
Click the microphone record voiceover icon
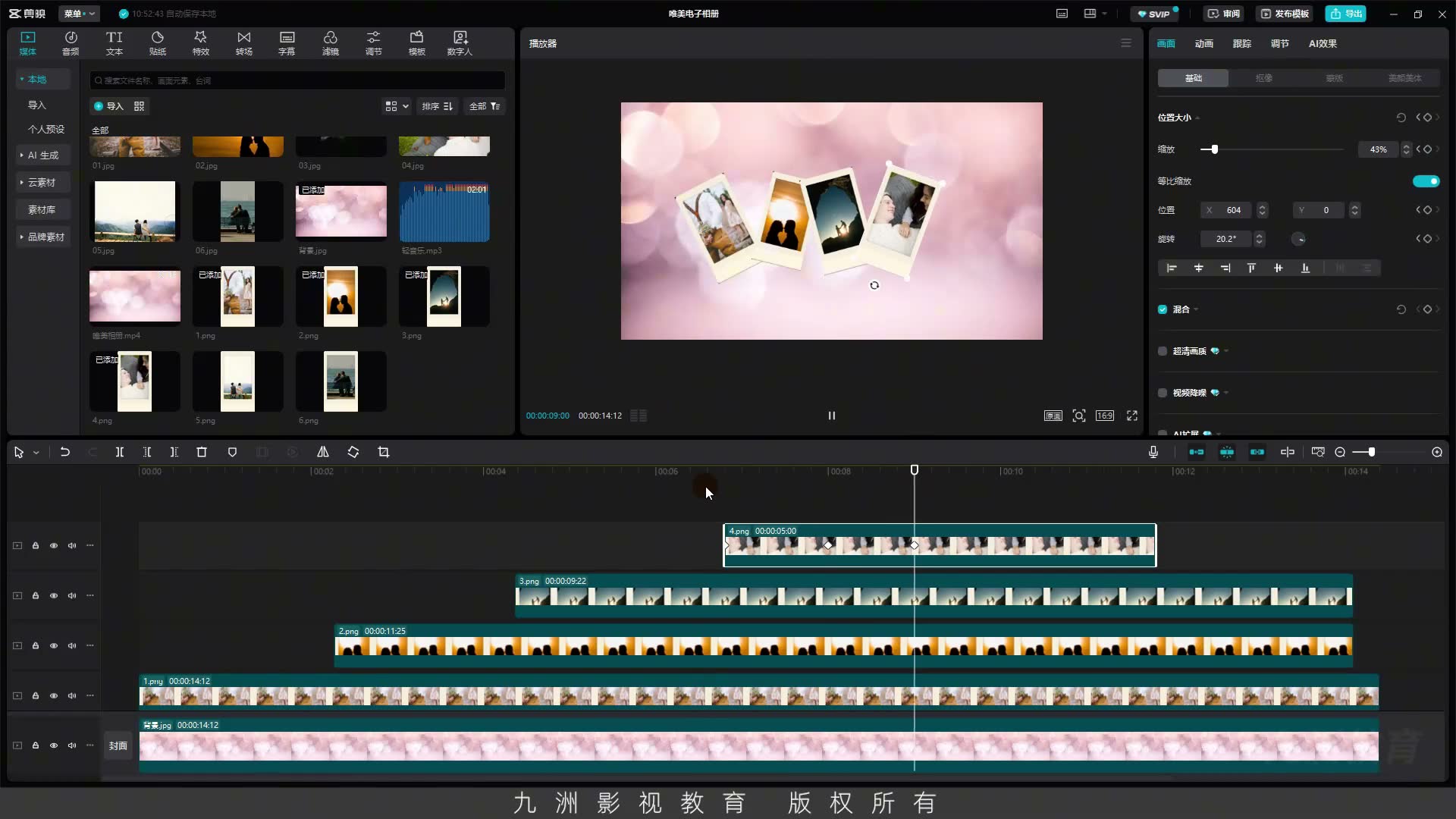1153,452
